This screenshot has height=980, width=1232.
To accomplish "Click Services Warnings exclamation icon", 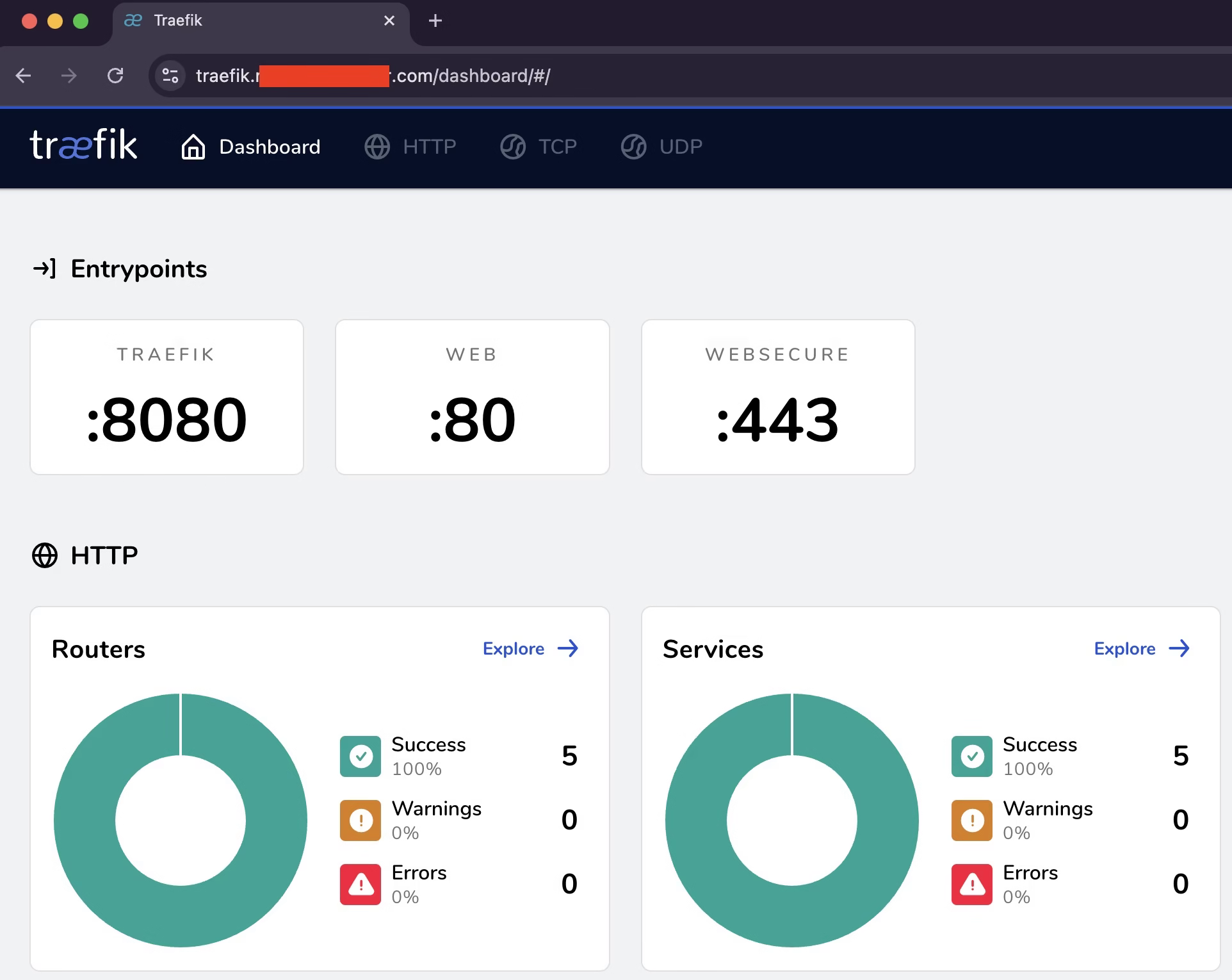I will coord(972,821).
